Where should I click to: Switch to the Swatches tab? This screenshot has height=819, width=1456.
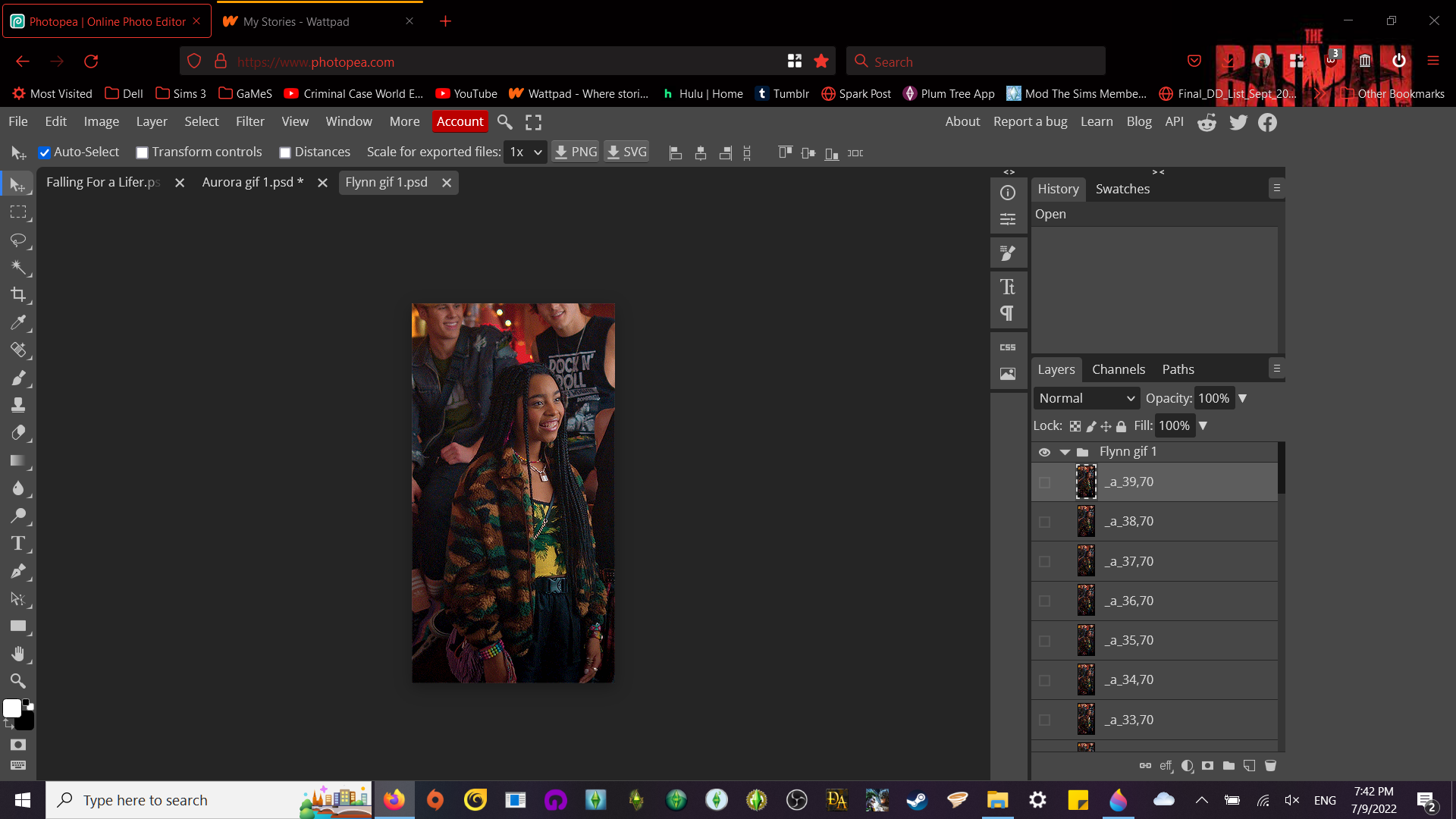click(x=1122, y=189)
